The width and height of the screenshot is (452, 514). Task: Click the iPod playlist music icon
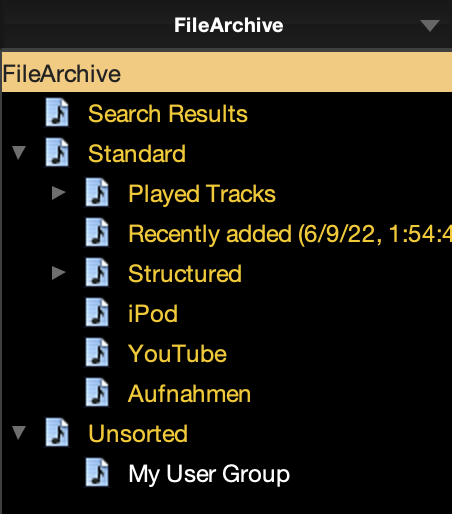[x=97, y=313]
